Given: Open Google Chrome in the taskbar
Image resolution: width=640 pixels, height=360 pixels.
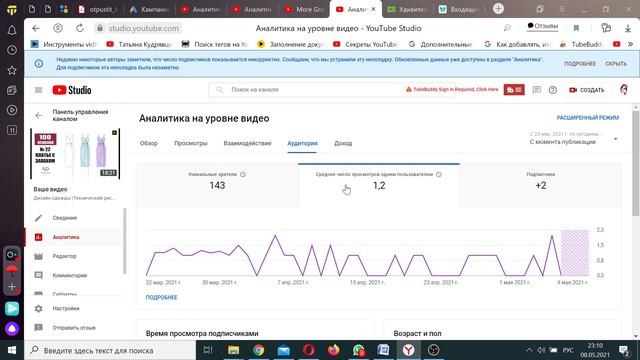Looking at the screenshot, I should (x=258, y=350).
